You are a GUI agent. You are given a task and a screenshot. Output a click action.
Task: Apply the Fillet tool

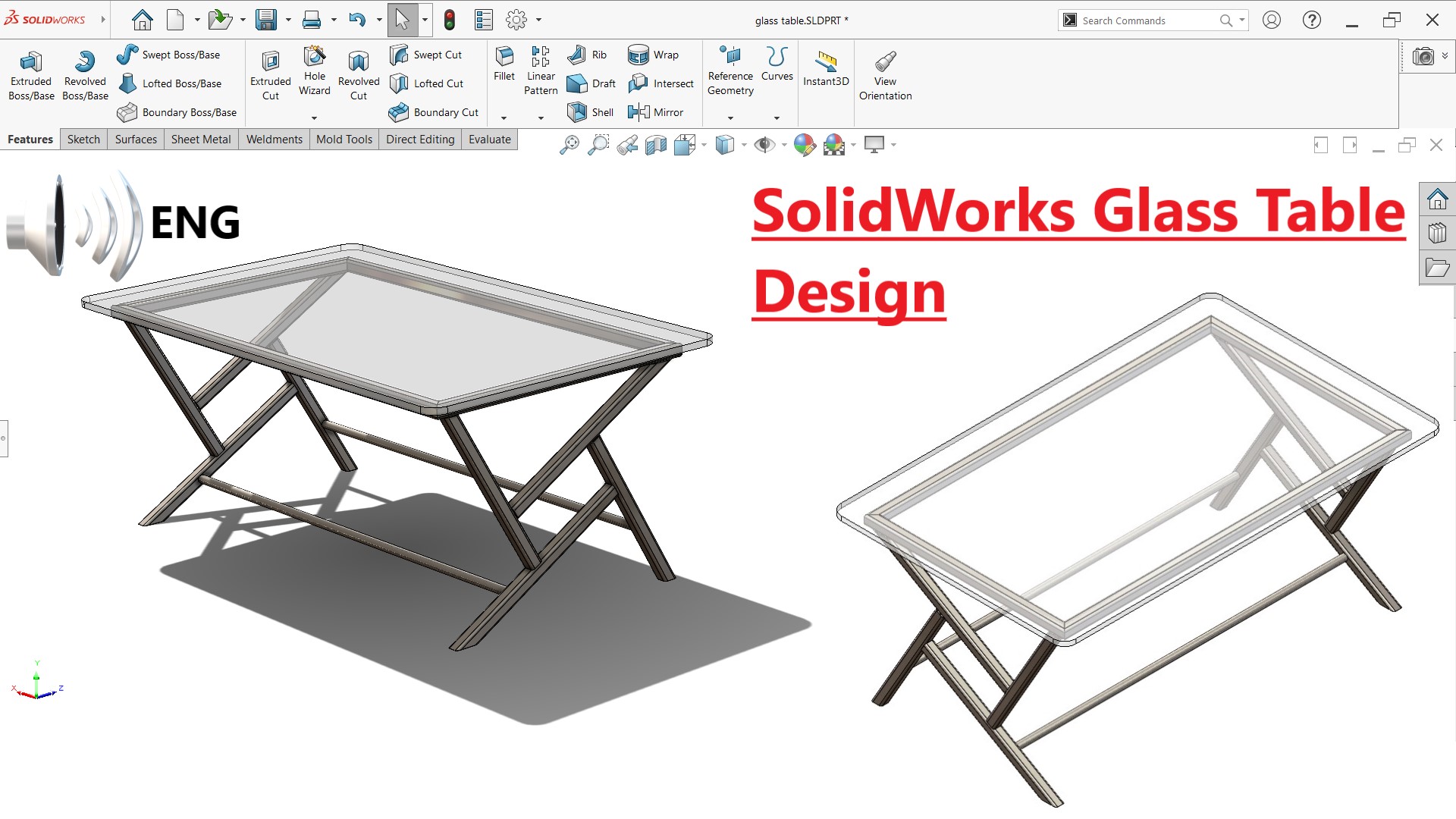pos(504,63)
